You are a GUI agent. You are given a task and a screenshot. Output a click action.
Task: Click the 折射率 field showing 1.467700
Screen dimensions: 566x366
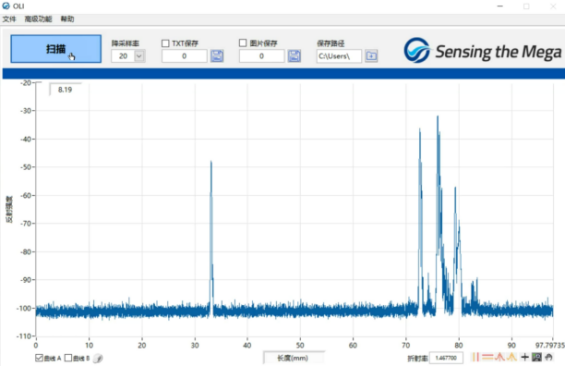pos(446,358)
